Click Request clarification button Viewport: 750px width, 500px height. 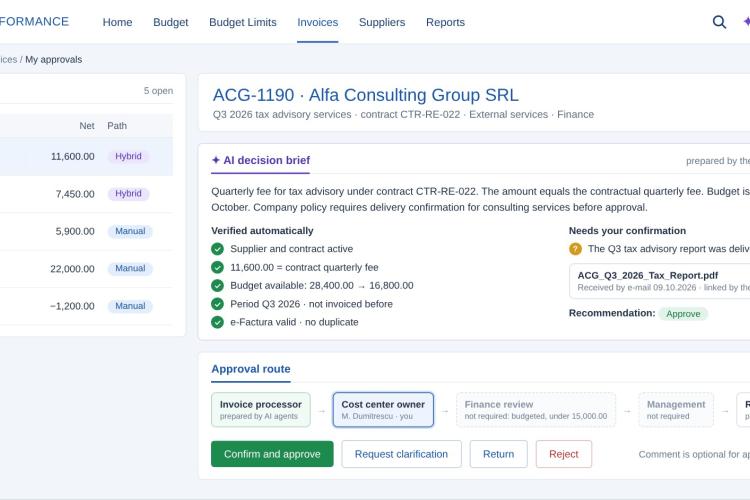[401, 454]
